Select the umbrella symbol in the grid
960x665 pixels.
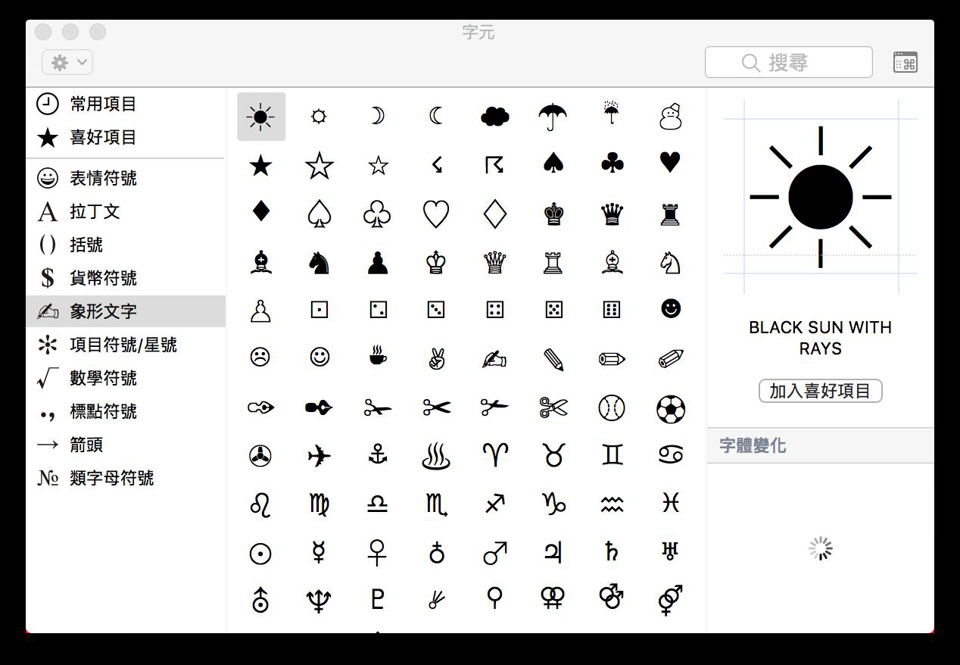(553, 117)
